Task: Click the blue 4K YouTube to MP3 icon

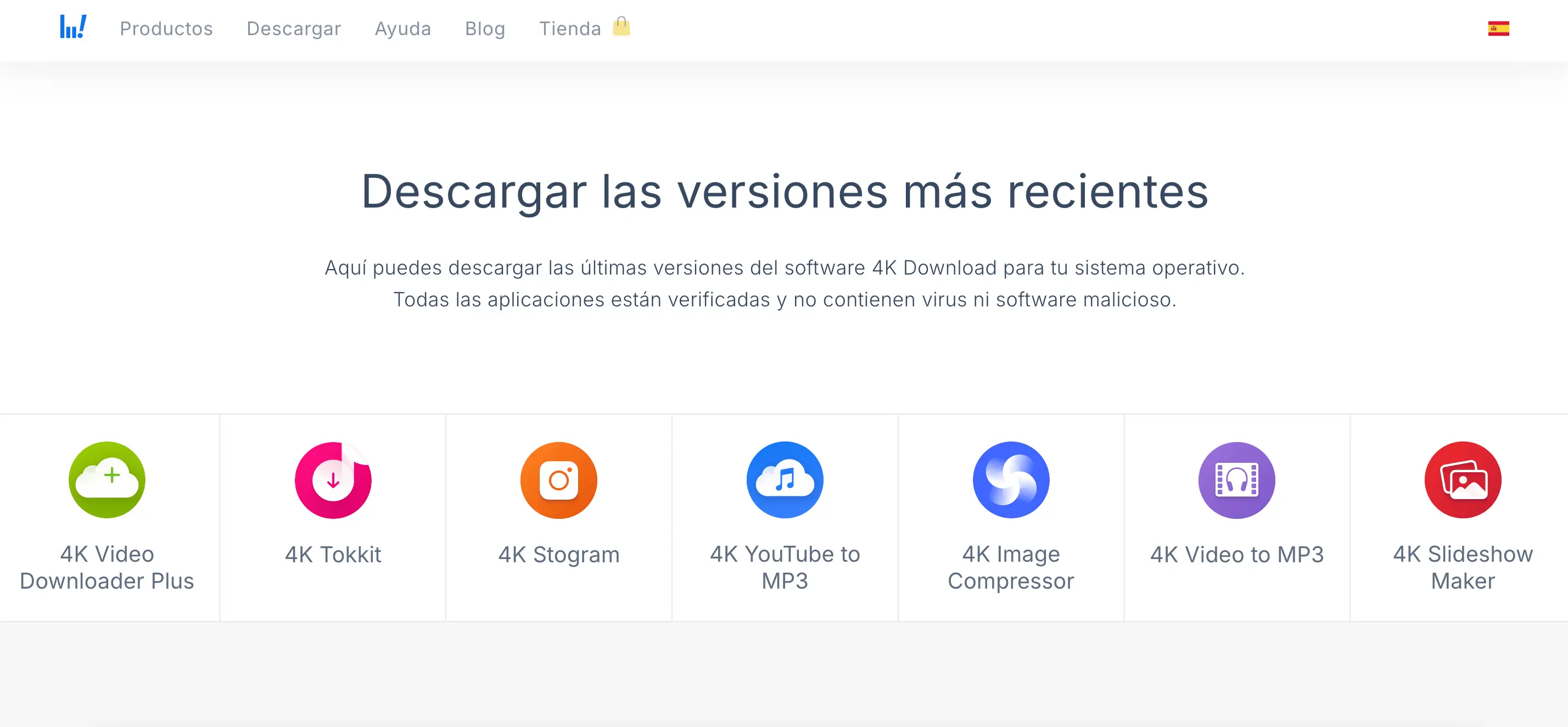Action: [785, 480]
